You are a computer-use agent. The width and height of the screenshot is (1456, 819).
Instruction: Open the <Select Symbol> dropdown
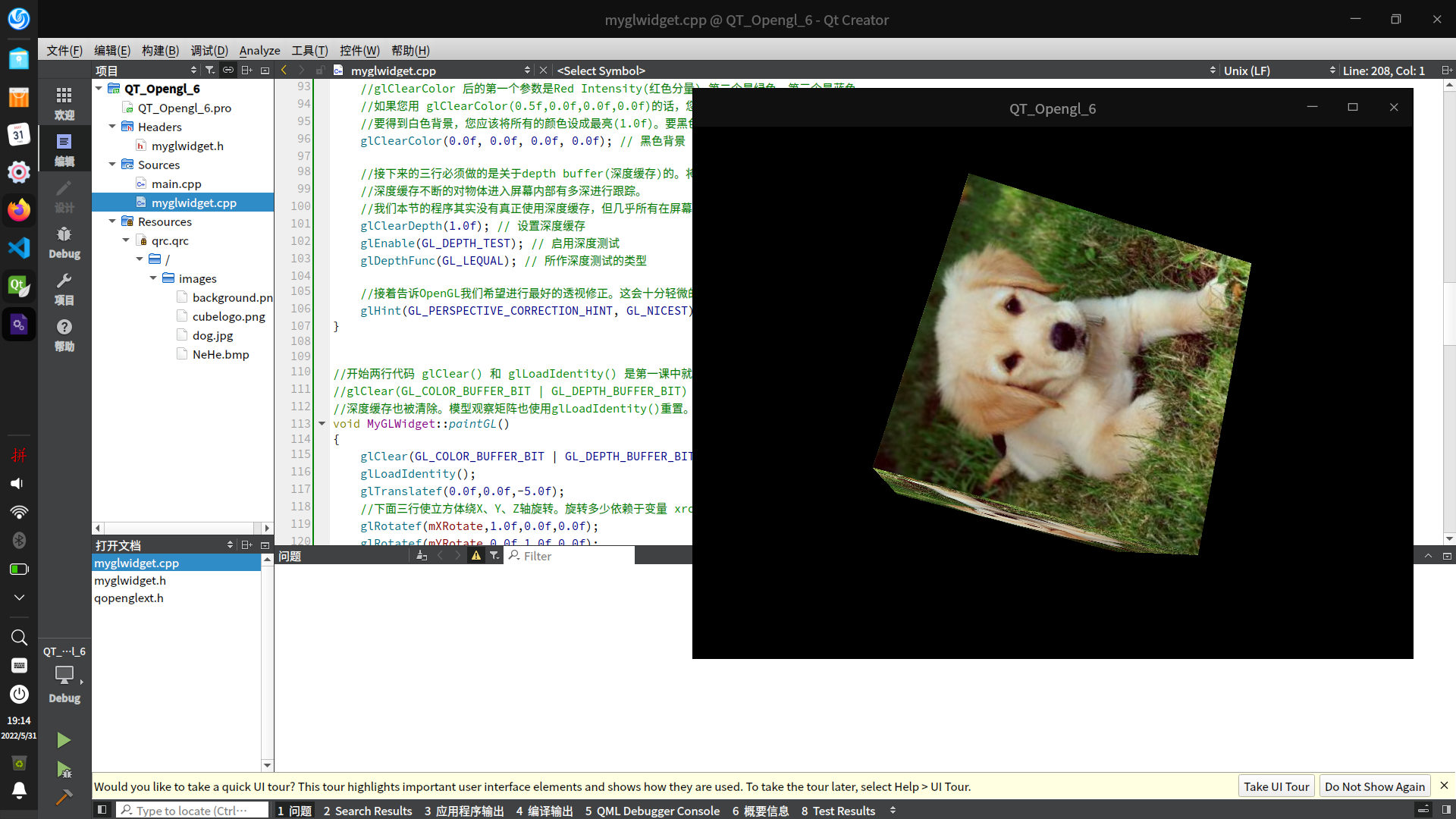pos(601,71)
